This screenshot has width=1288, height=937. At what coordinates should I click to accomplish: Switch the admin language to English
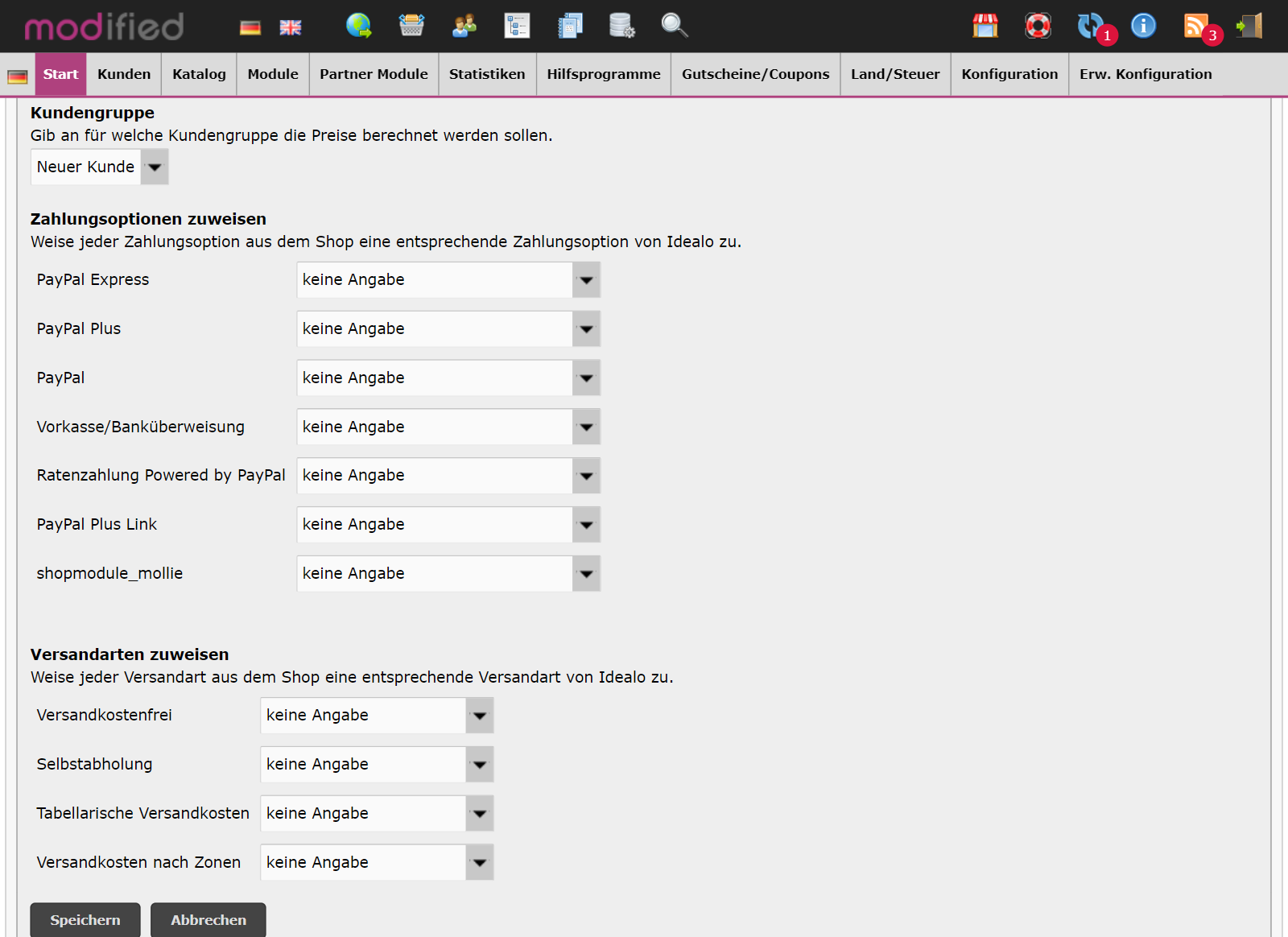[289, 27]
